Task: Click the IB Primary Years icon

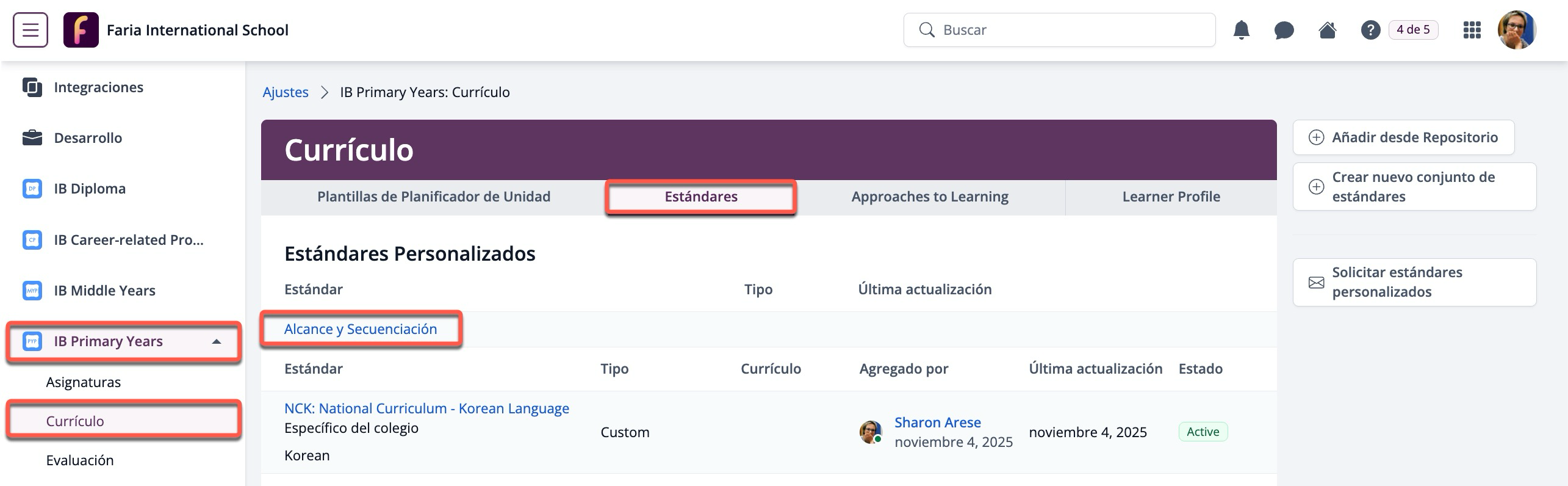Action: (x=32, y=341)
